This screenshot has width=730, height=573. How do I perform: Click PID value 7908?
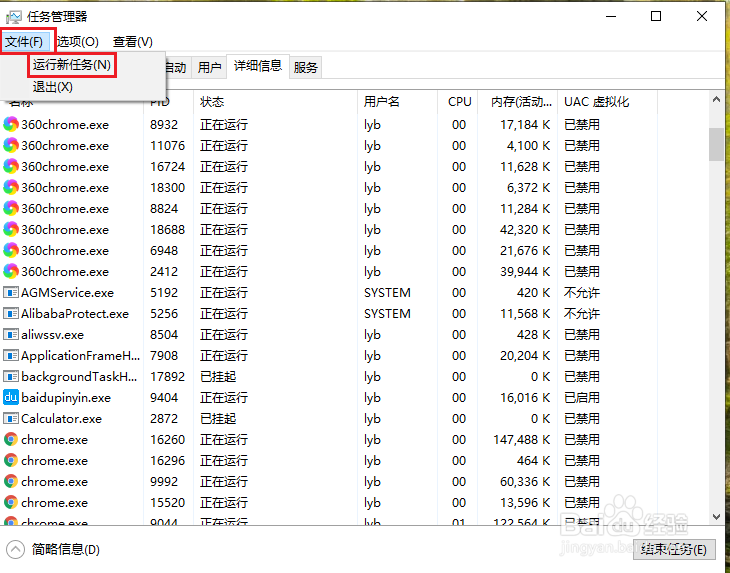(x=164, y=356)
